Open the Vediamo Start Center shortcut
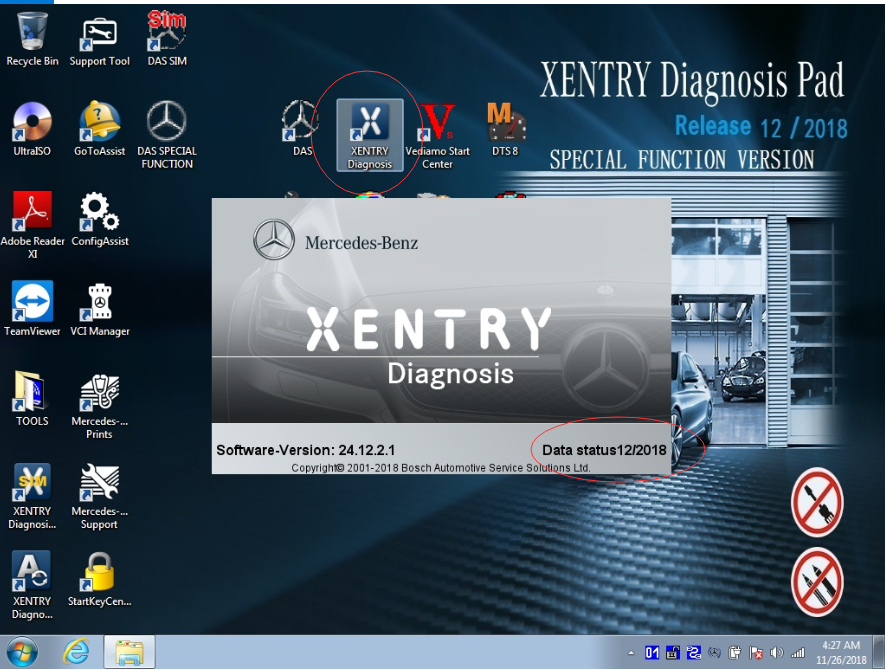887x670 pixels. [437, 136]
